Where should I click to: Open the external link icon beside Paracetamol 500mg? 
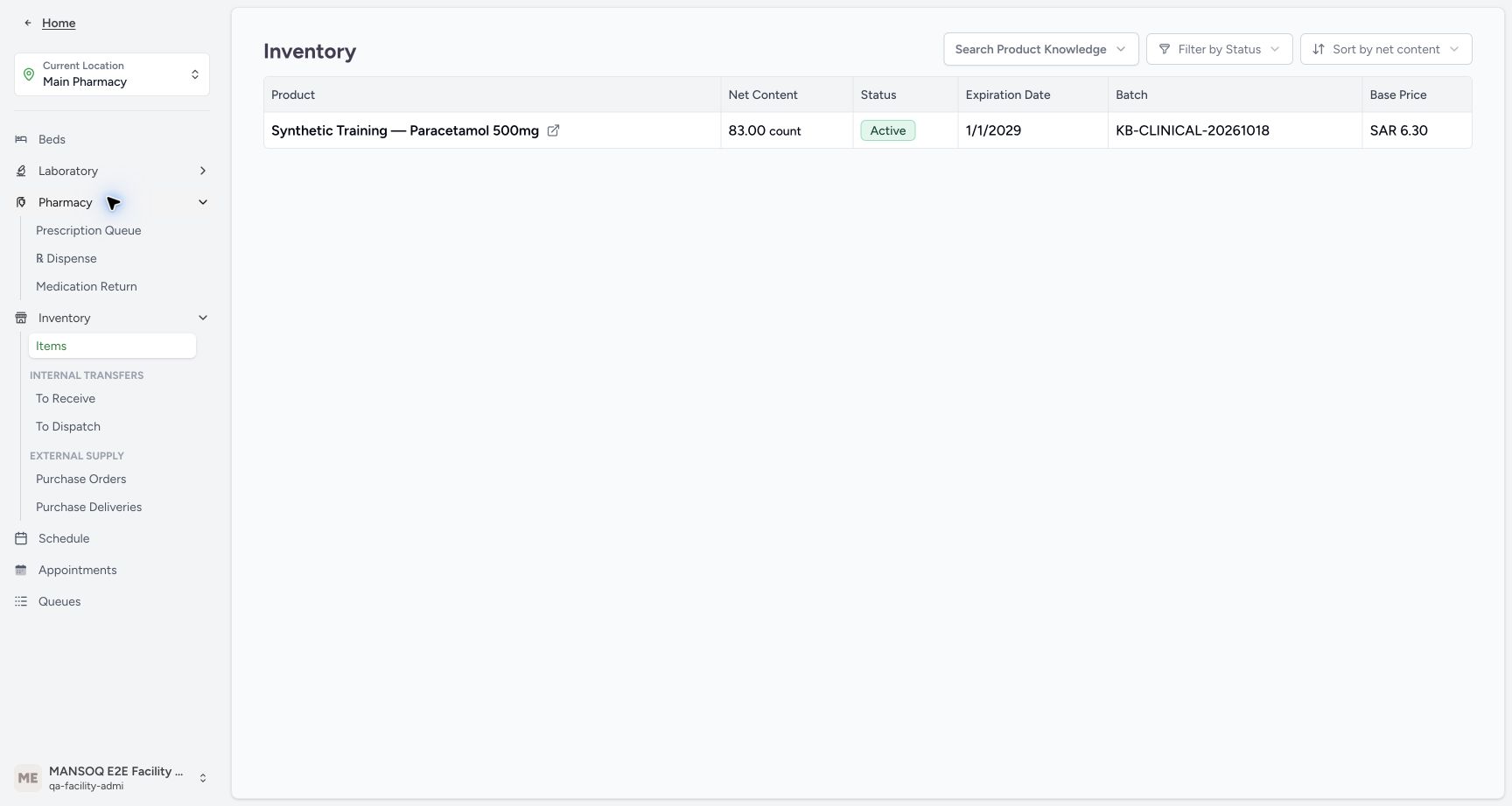tap(553, 130)
